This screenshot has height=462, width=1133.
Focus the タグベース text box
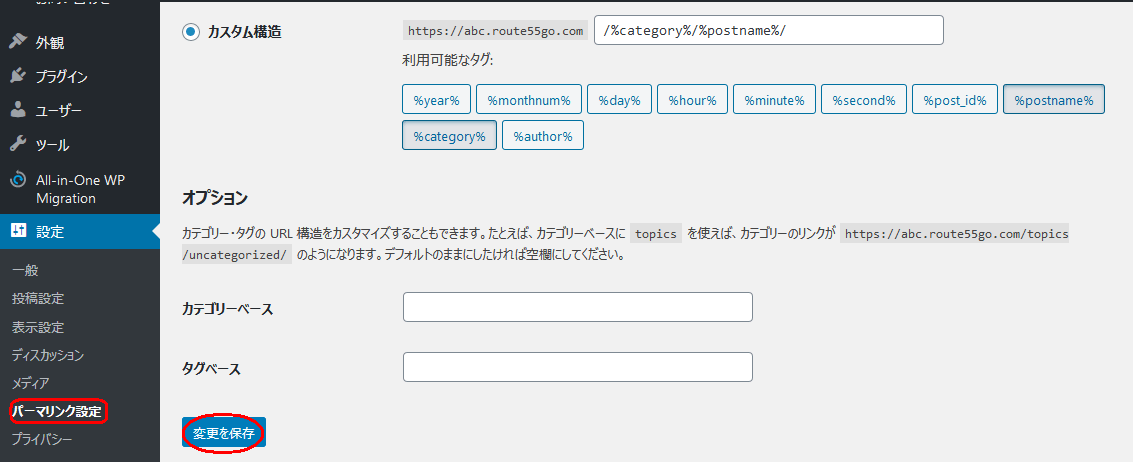point(577,368)
